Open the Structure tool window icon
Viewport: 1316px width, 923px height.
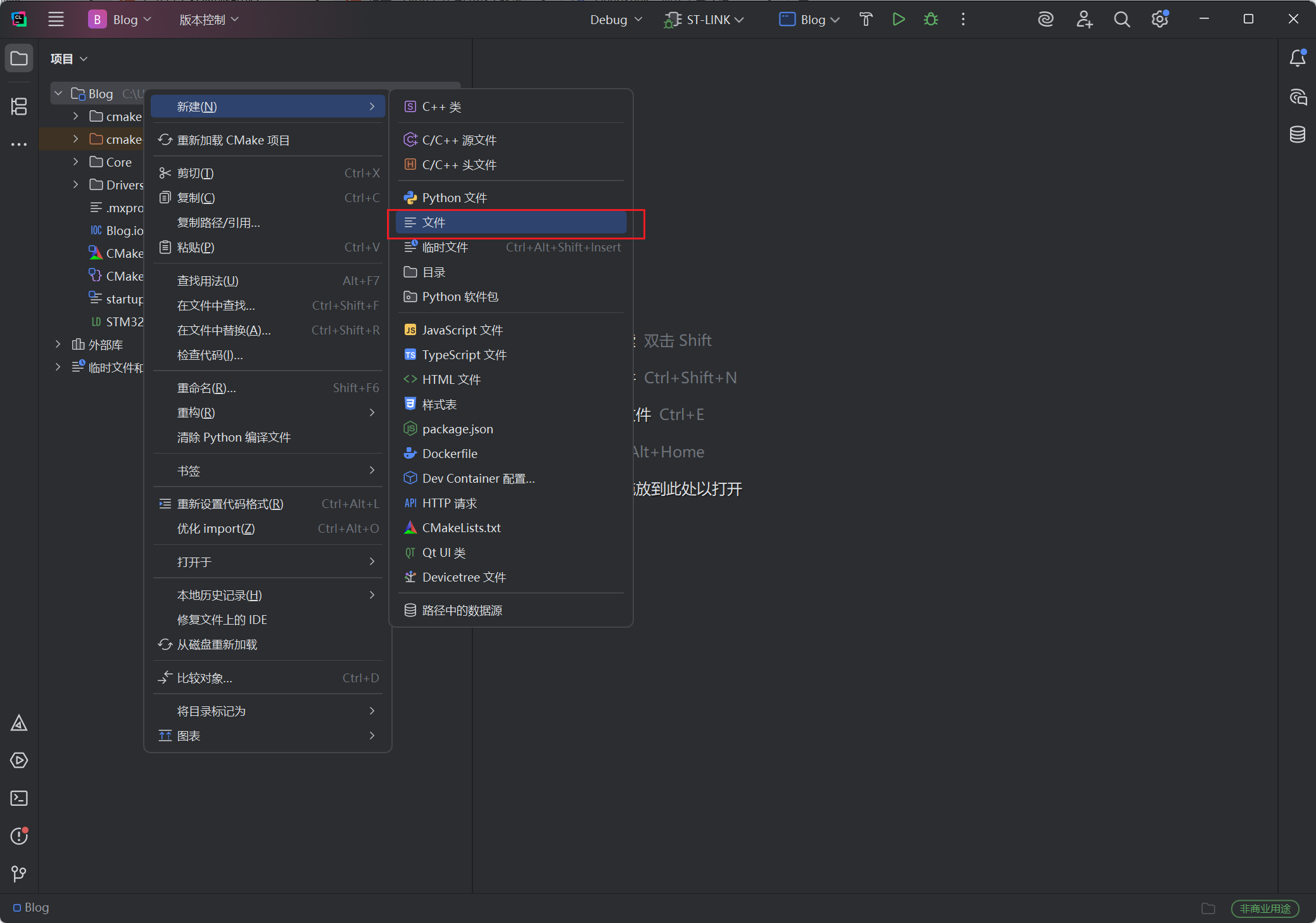pos(19,106)
